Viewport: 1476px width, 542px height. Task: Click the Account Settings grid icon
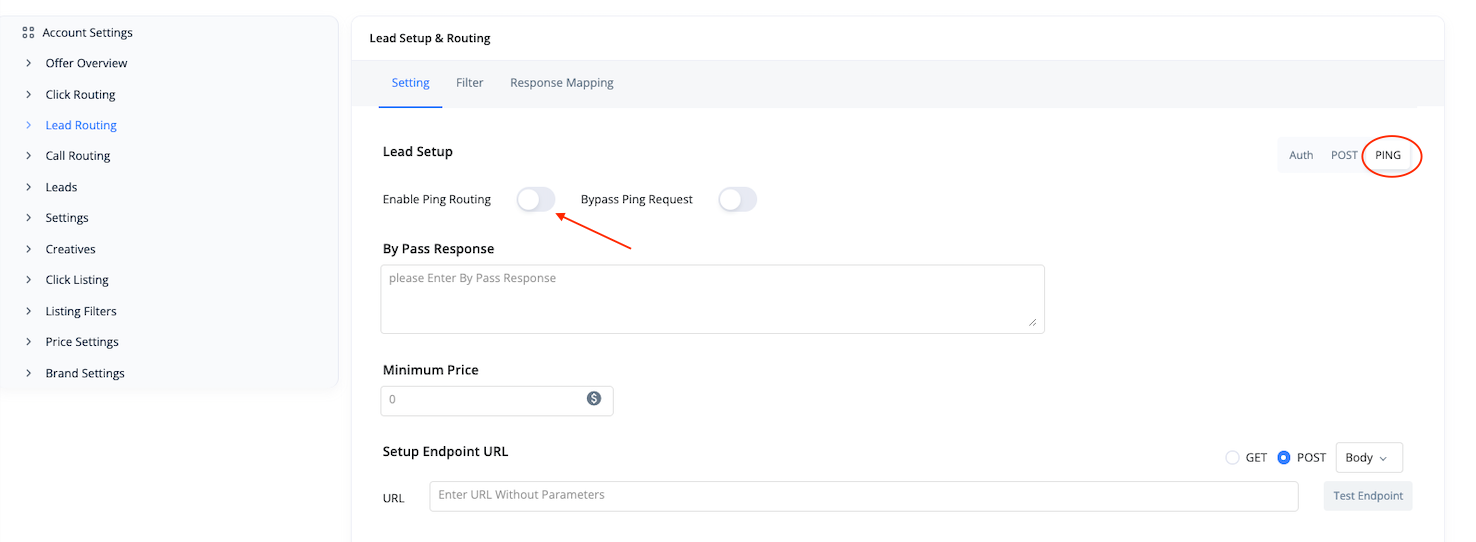28,33
